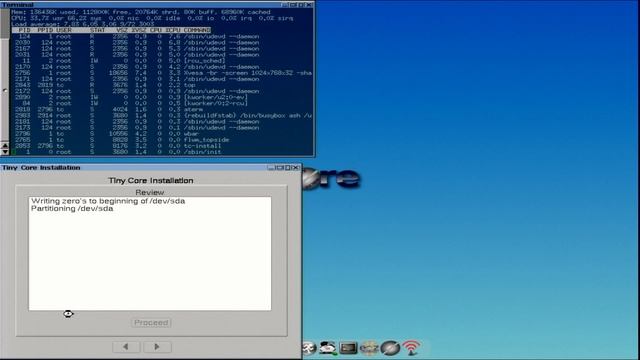The height and width of the screenshot is (360, 640).
Task: Click the Xvesa -br -screen process row
Action: click(163, 73)
